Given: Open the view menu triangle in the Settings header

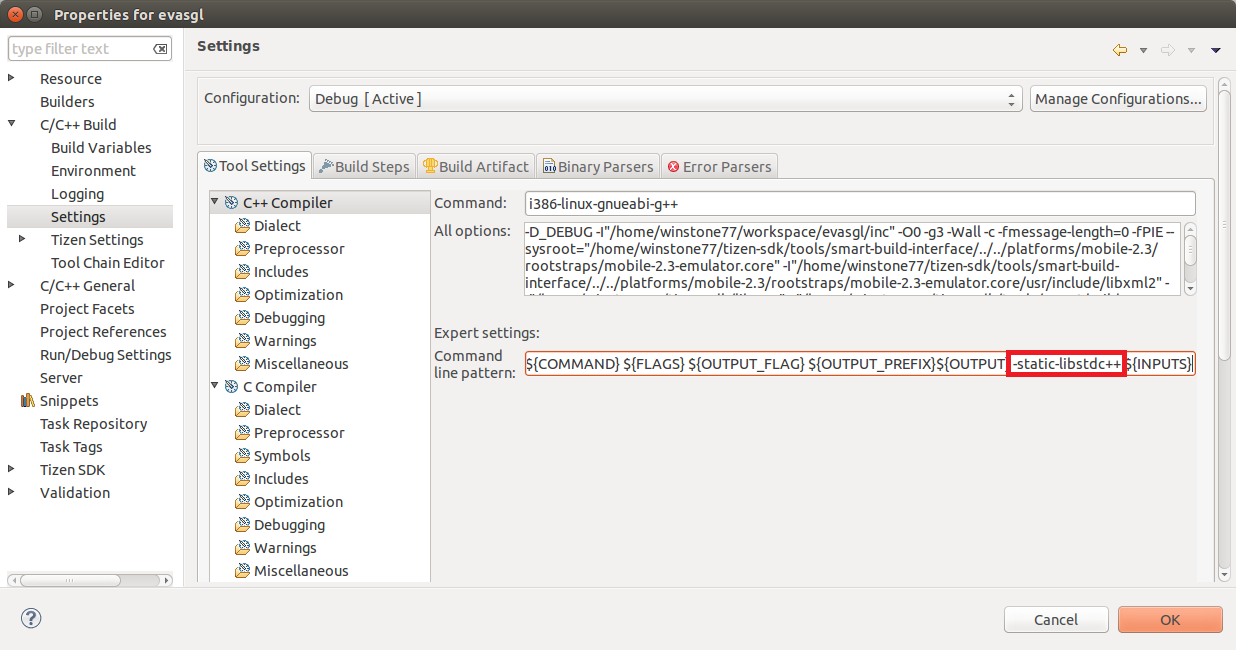Looking at the screenshot, I should click(1216, 50).
